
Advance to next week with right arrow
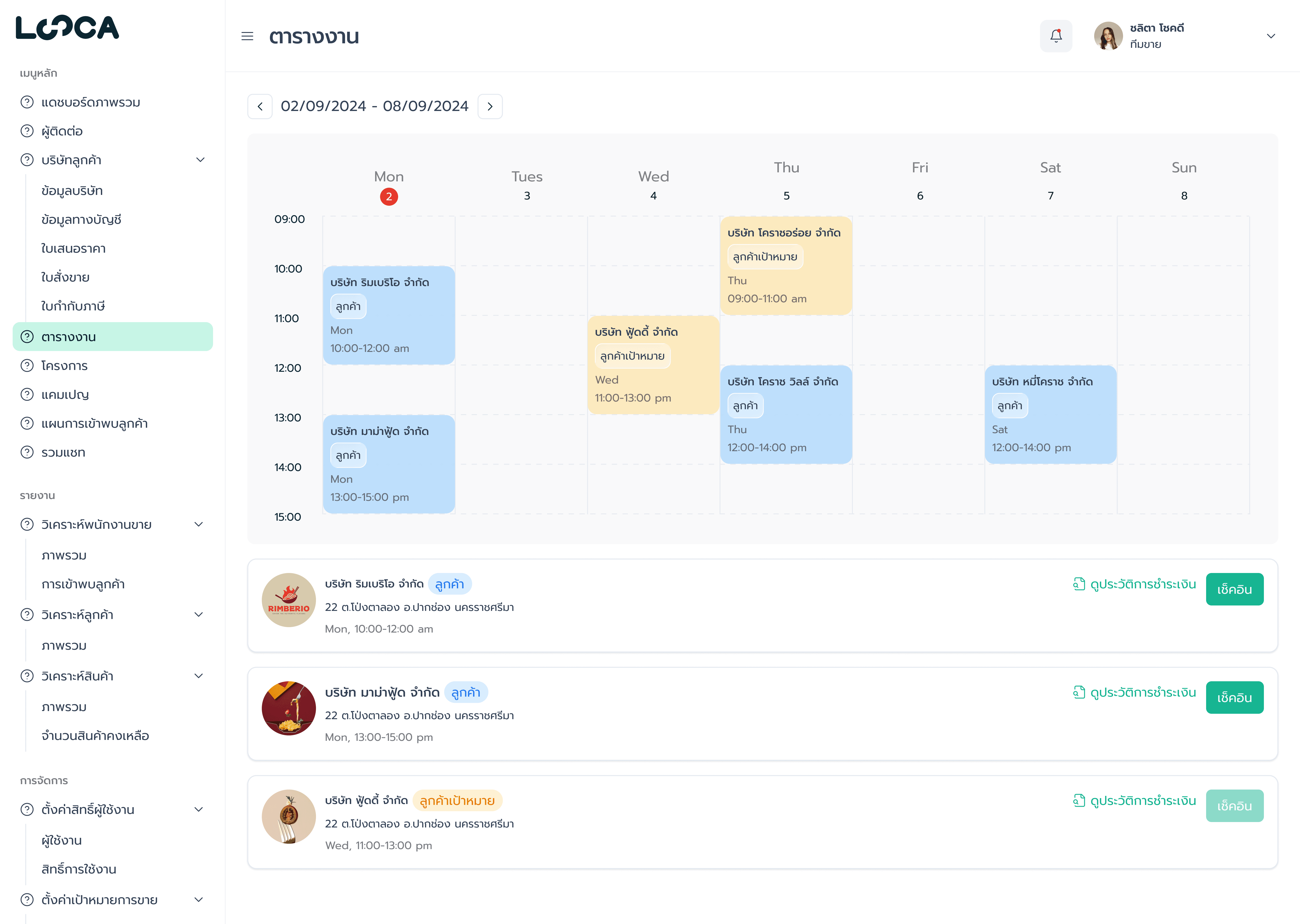(490, 106)
